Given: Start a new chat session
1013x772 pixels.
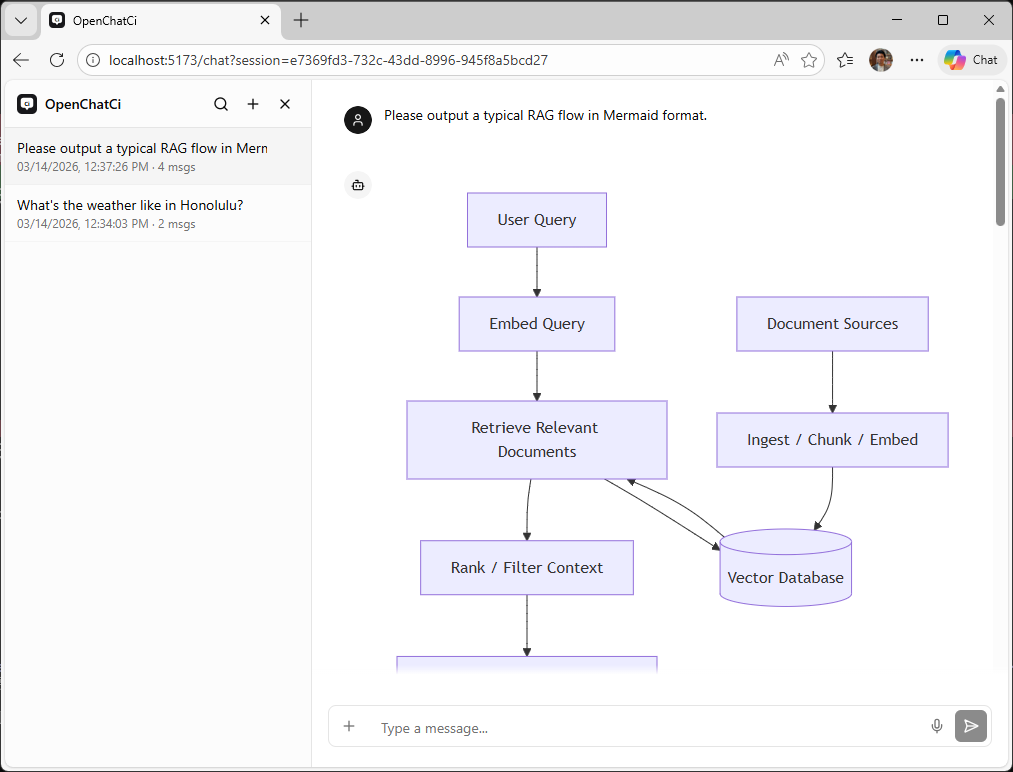Looking at the screenshot, I should (253, 104).
